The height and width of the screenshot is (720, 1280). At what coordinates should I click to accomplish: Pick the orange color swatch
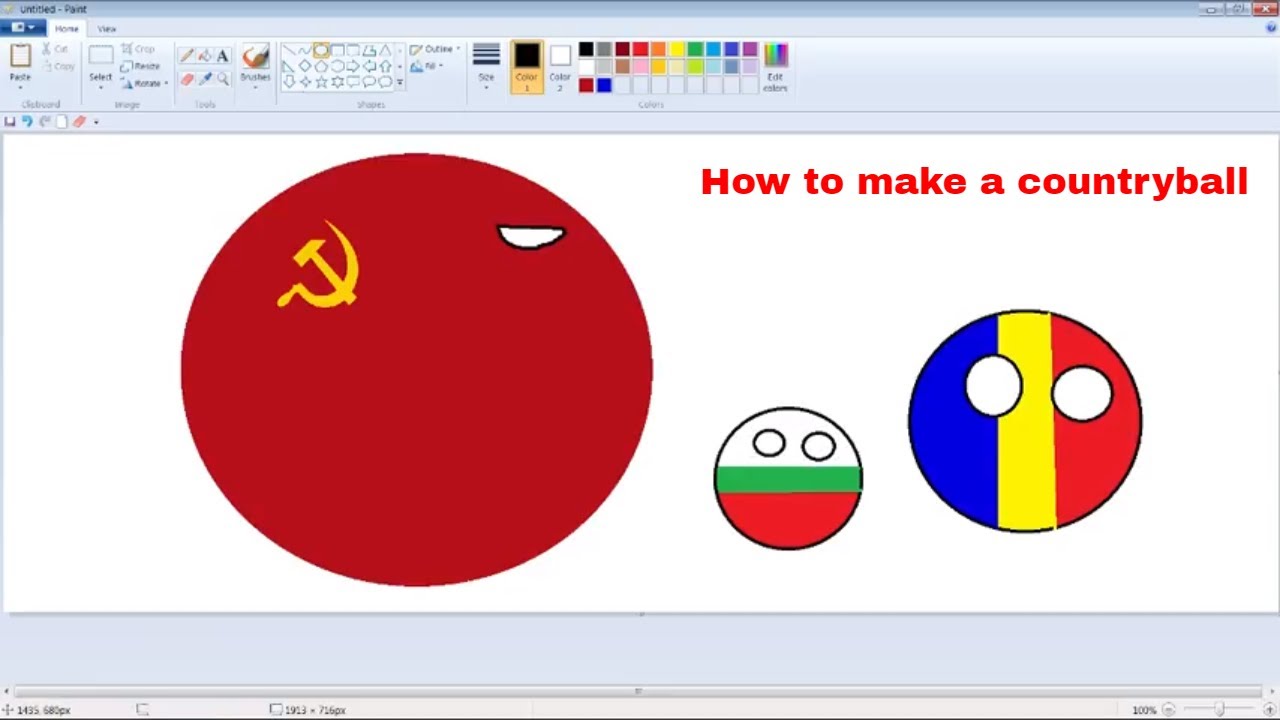point(659,49)
